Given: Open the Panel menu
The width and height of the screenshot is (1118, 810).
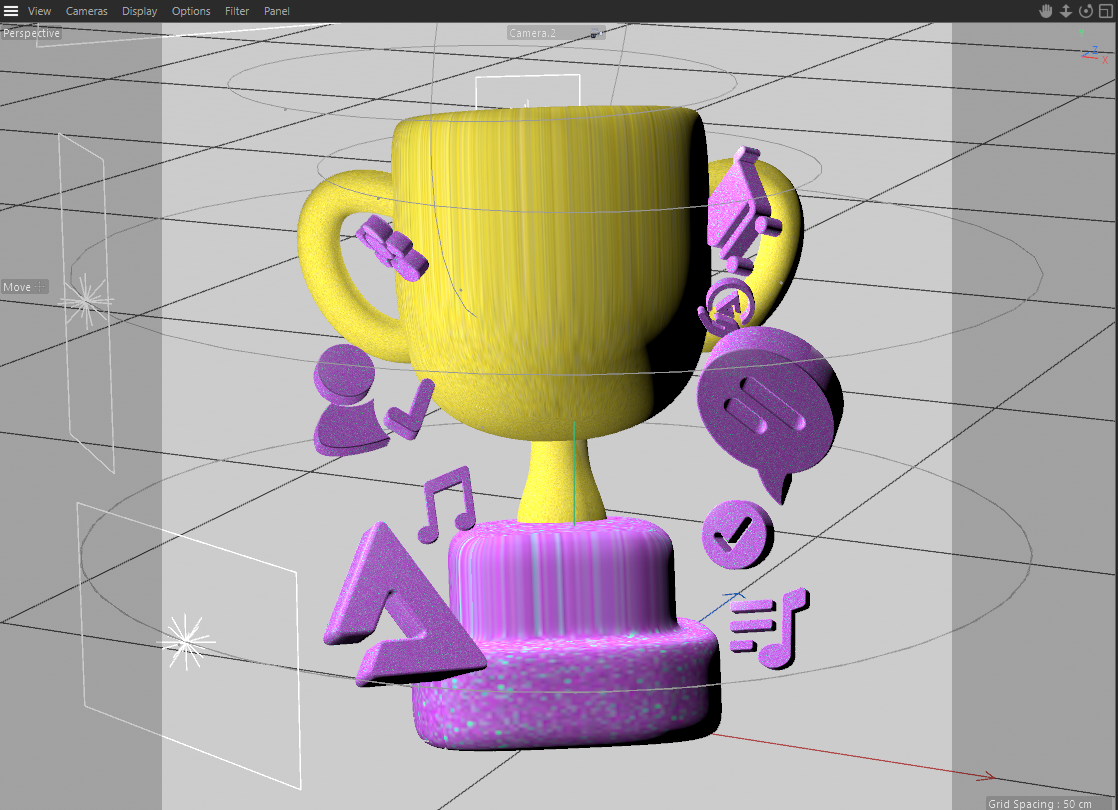Looking at the screenshot, I should click(277, 11).
